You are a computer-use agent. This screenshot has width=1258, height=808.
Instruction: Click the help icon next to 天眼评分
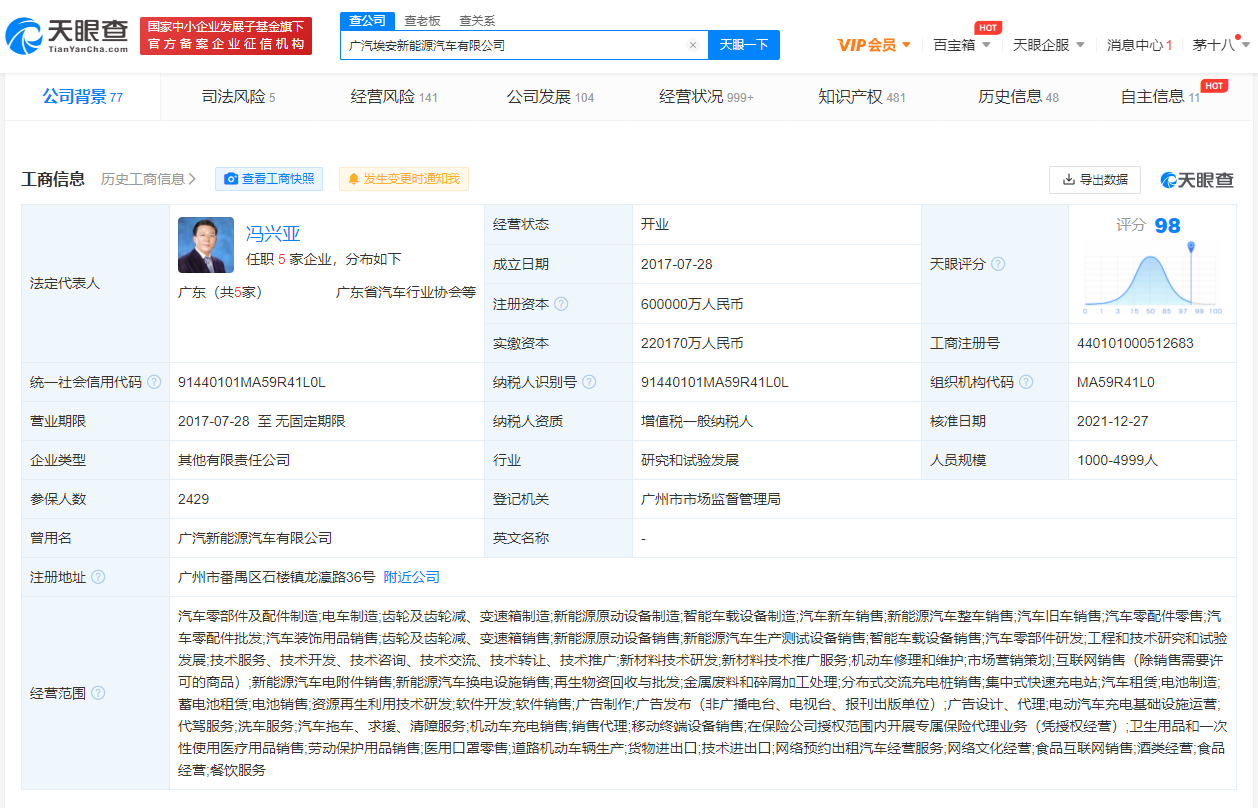point(998,264)
